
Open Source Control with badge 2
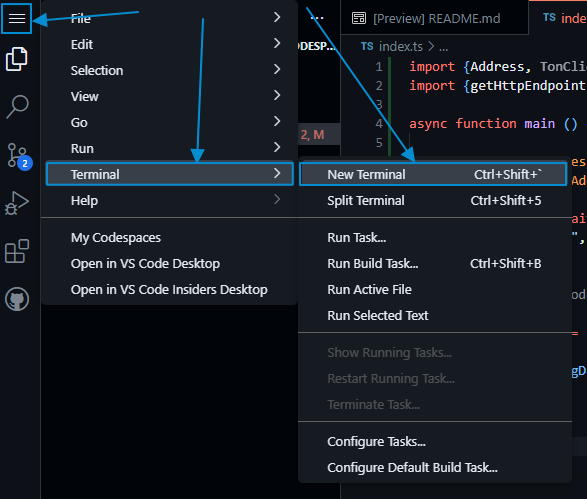click(19, 156)
